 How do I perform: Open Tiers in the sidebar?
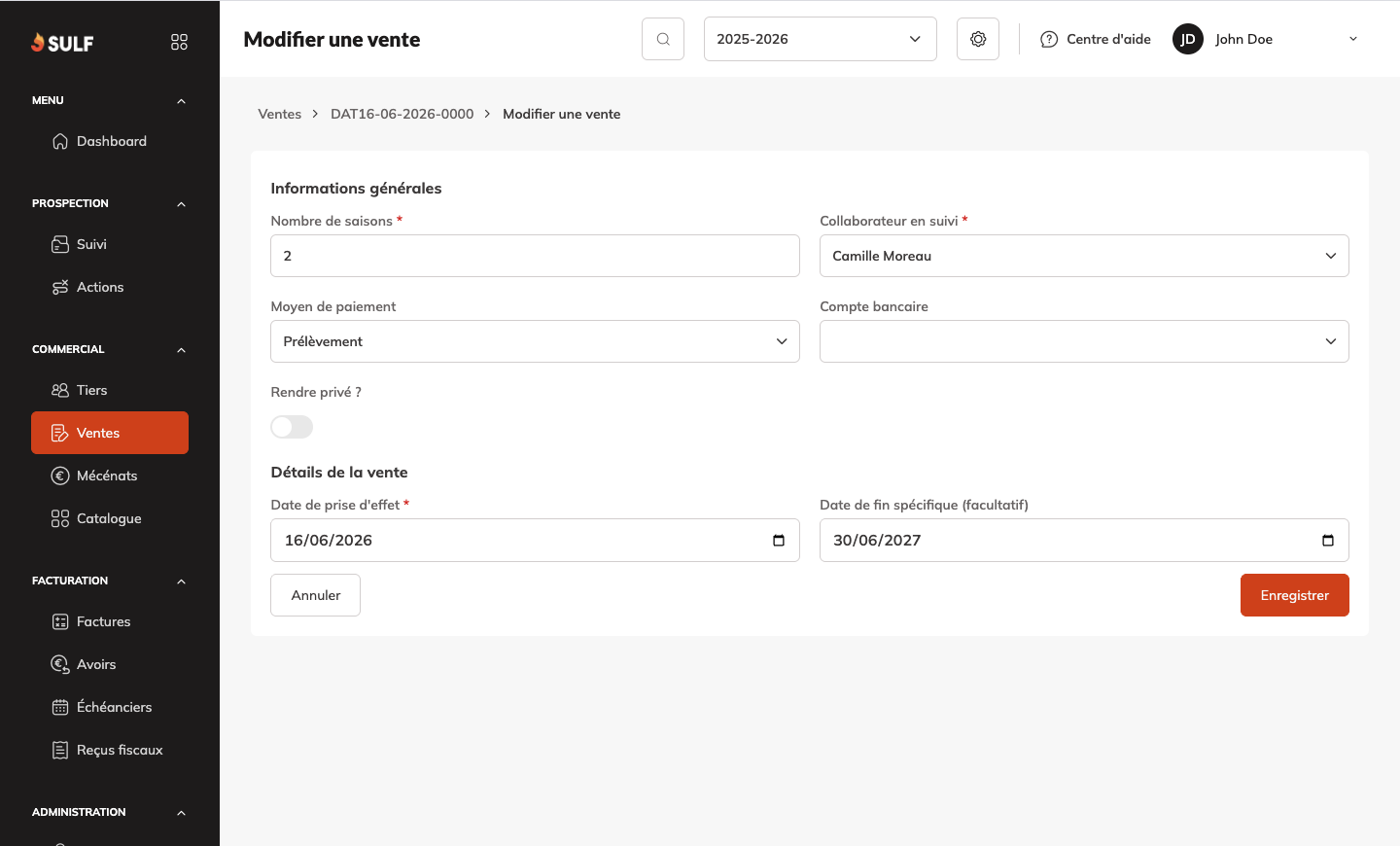(x=110, y=390)
